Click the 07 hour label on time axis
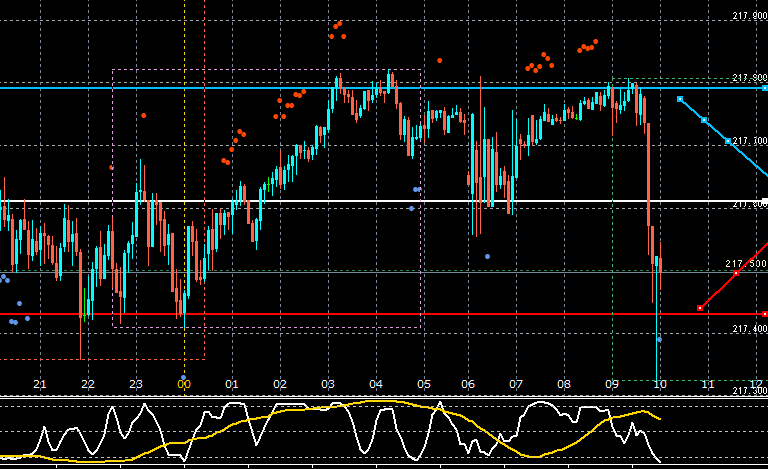 pyautogui.click(x=516, y=384)
